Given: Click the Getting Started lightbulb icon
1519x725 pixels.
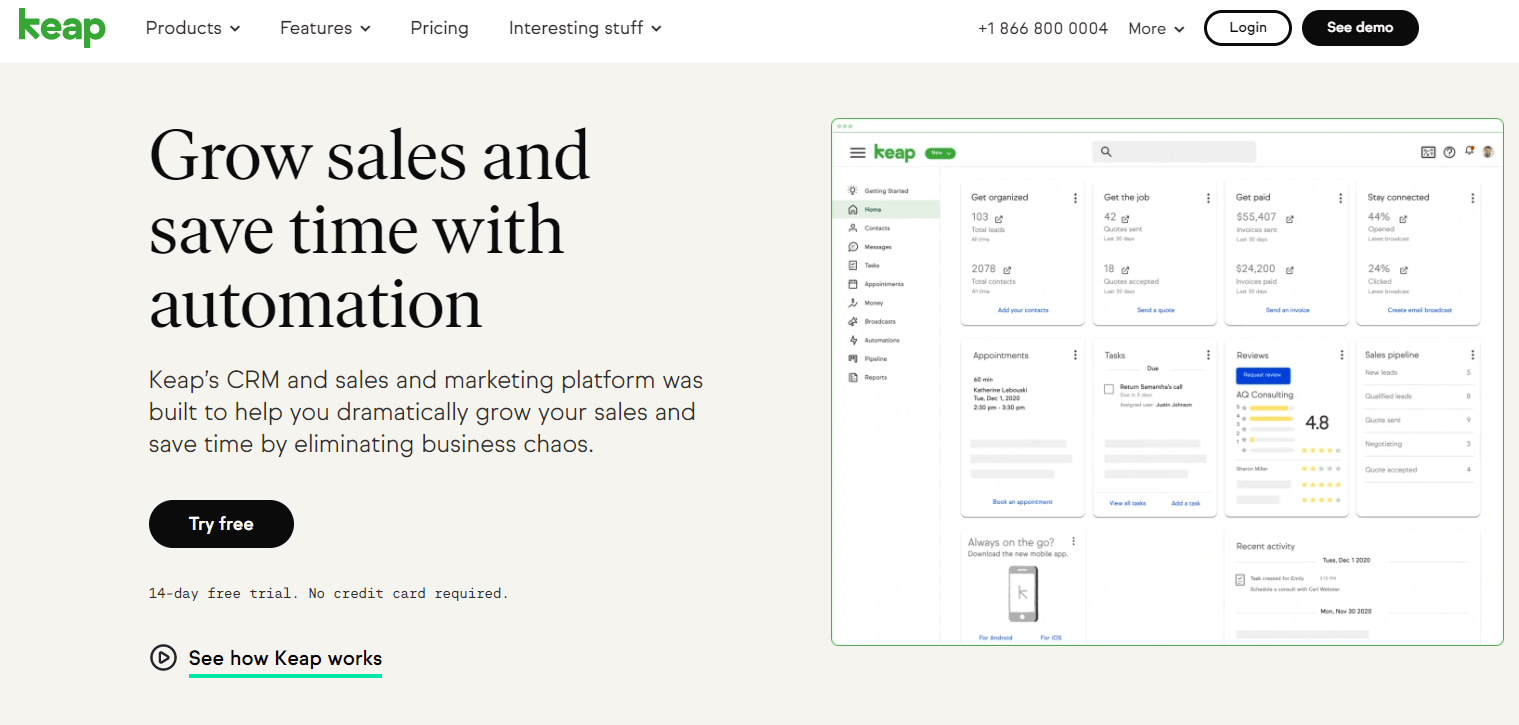Looking at the screenshot, I should (853, 190).
